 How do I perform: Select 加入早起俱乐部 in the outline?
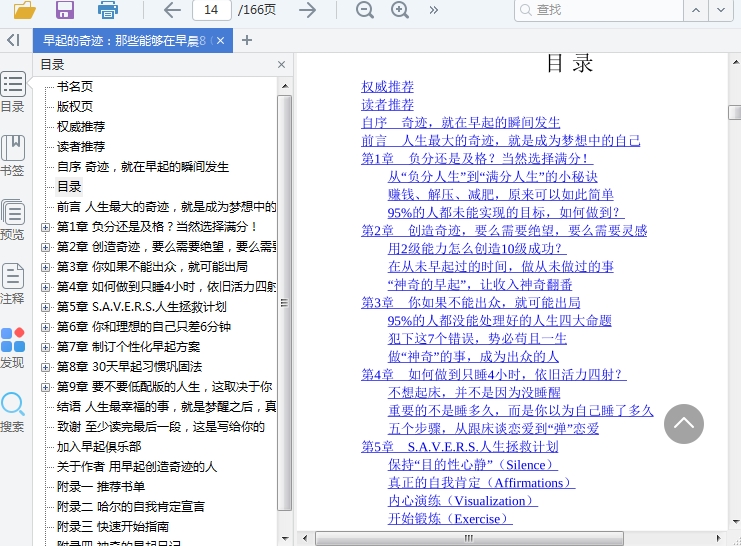coord(99,447)
